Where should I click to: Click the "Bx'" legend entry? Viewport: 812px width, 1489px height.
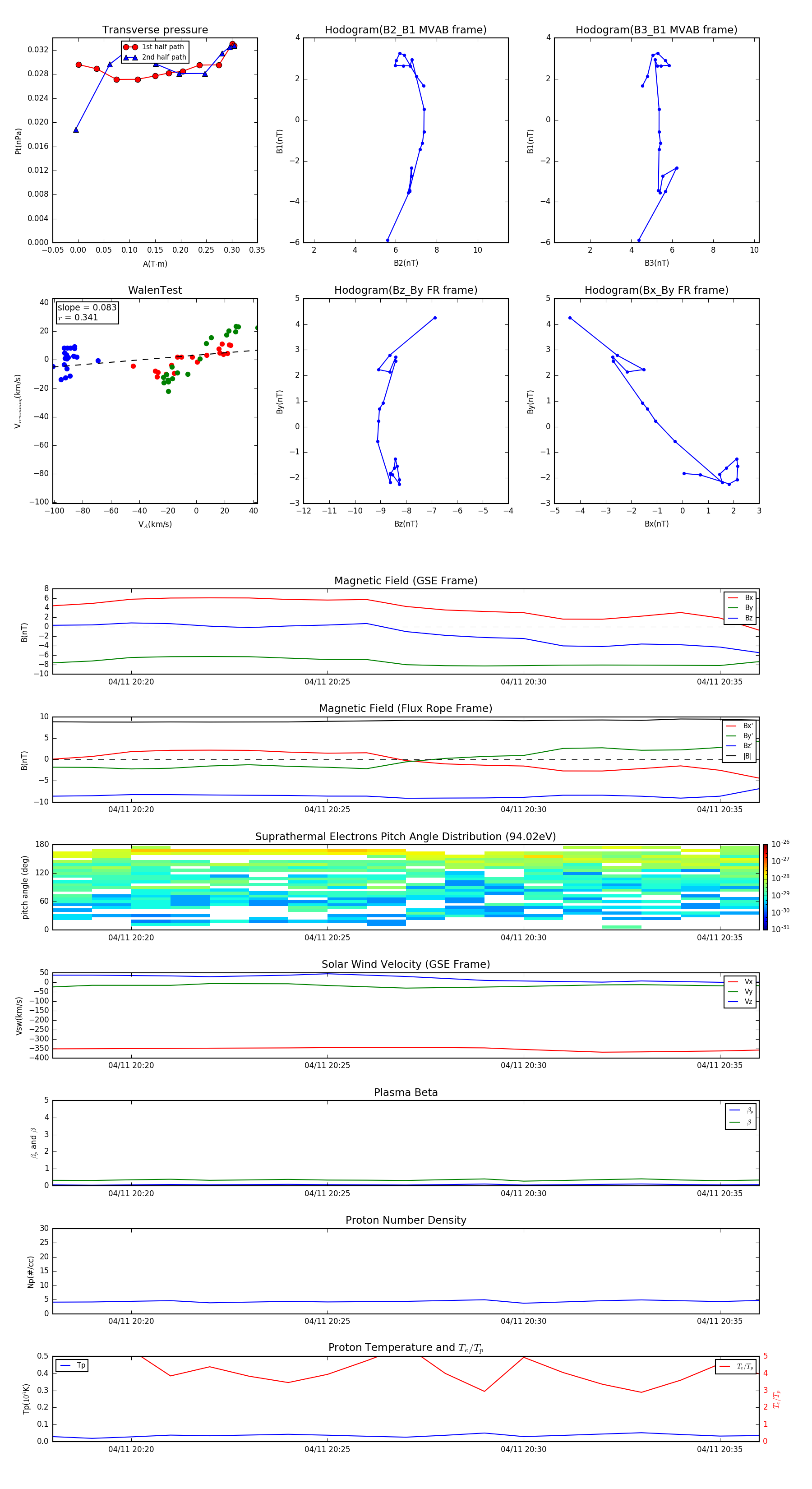(739, 726)
